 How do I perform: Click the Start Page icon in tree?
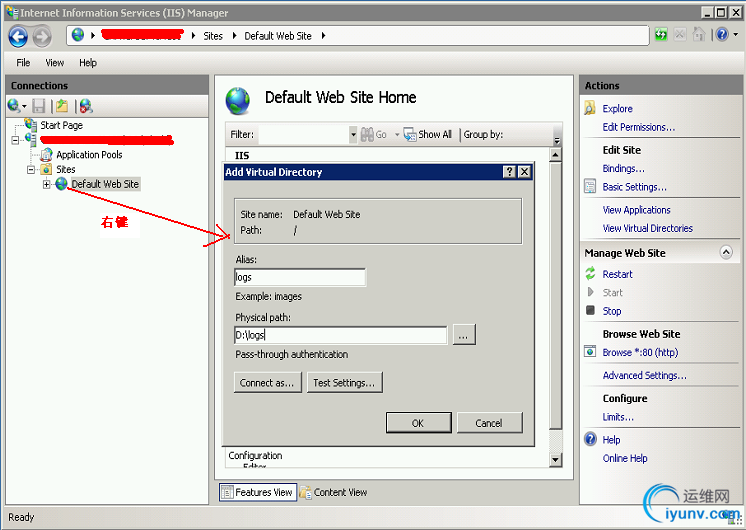click(x=31, y=125)
